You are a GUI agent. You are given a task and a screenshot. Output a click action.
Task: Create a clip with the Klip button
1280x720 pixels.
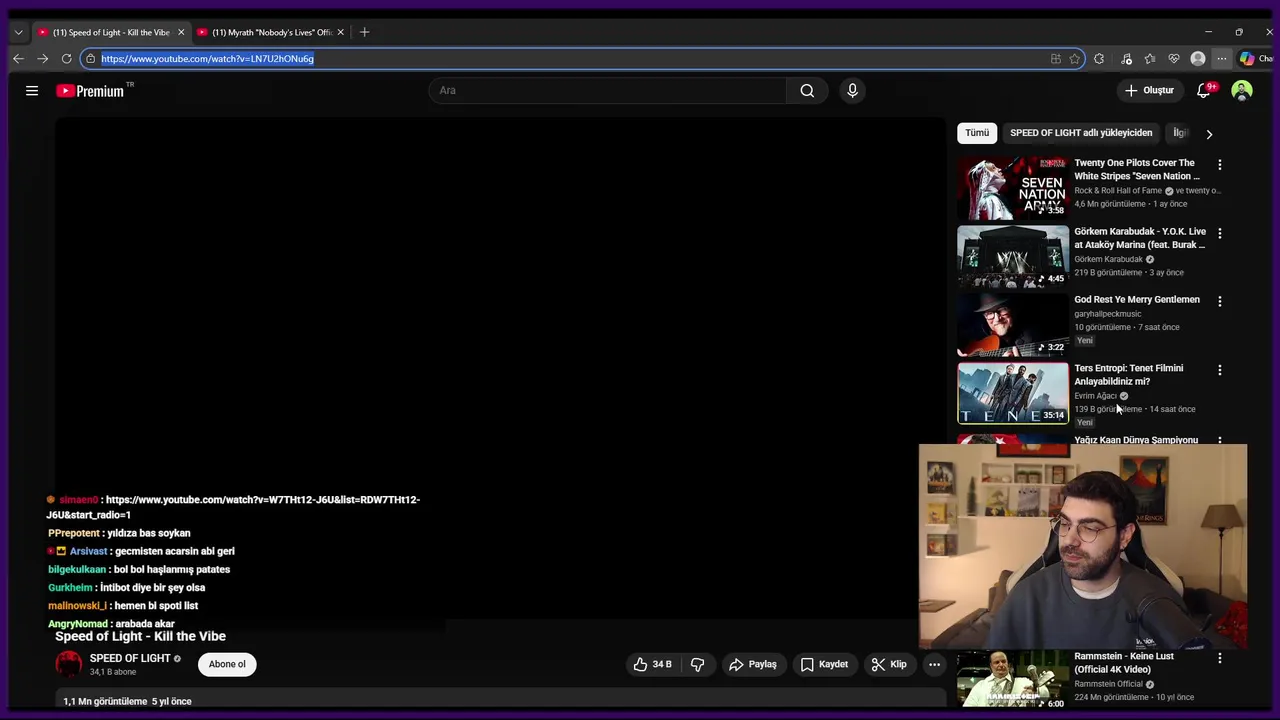(x=888, y=664)
